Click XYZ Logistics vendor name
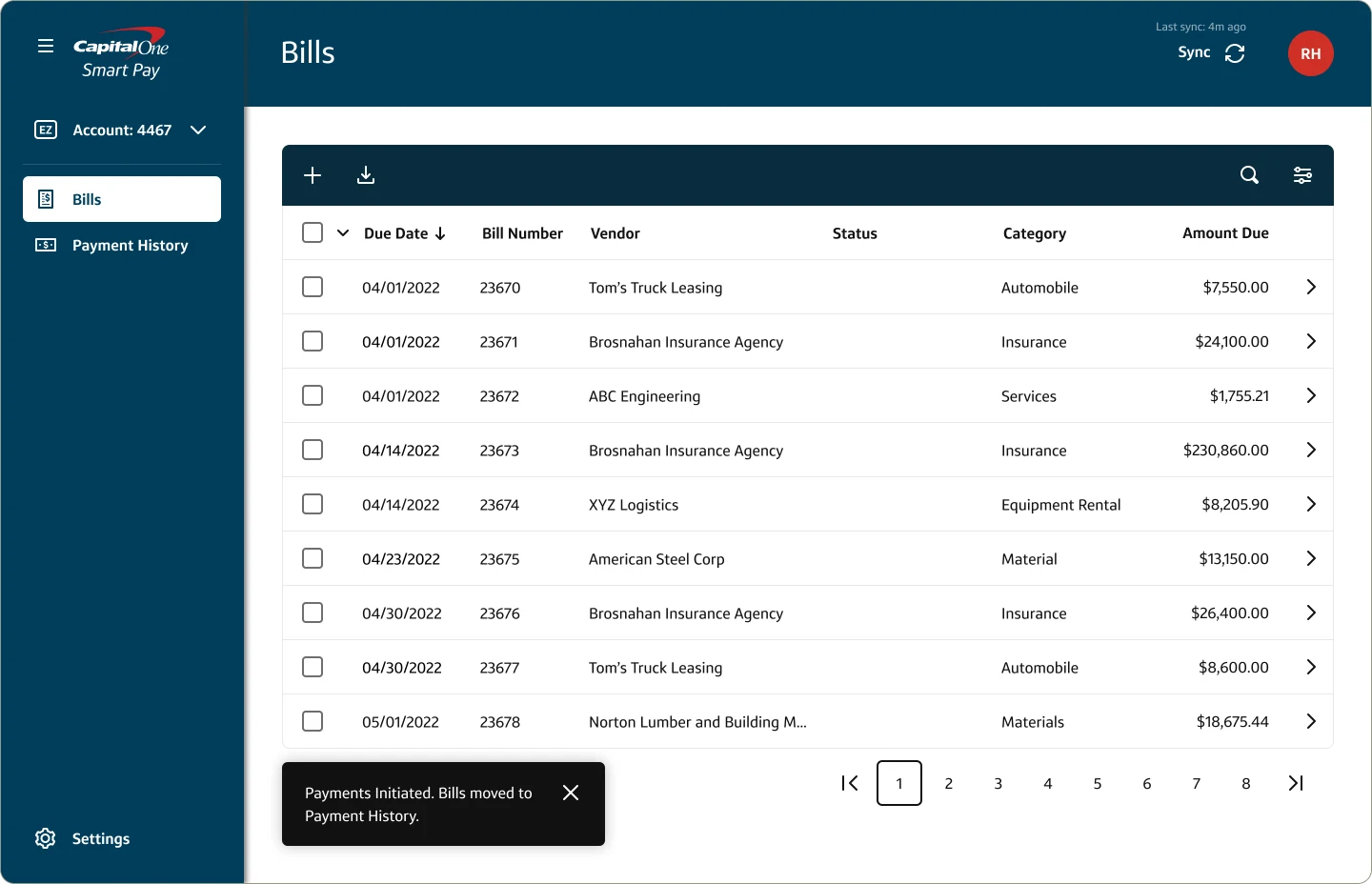1372x884 pixels. 634,505
